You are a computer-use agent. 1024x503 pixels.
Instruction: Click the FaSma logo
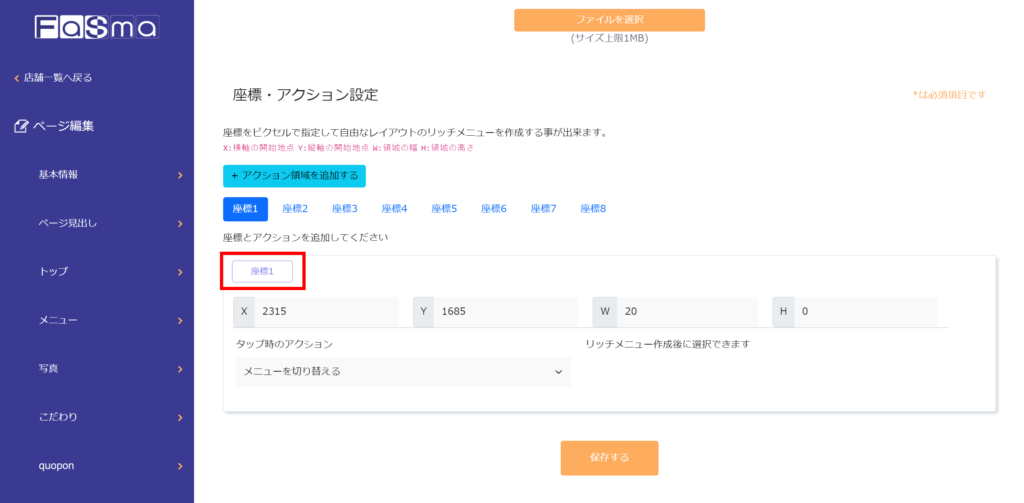coord(96,27)
